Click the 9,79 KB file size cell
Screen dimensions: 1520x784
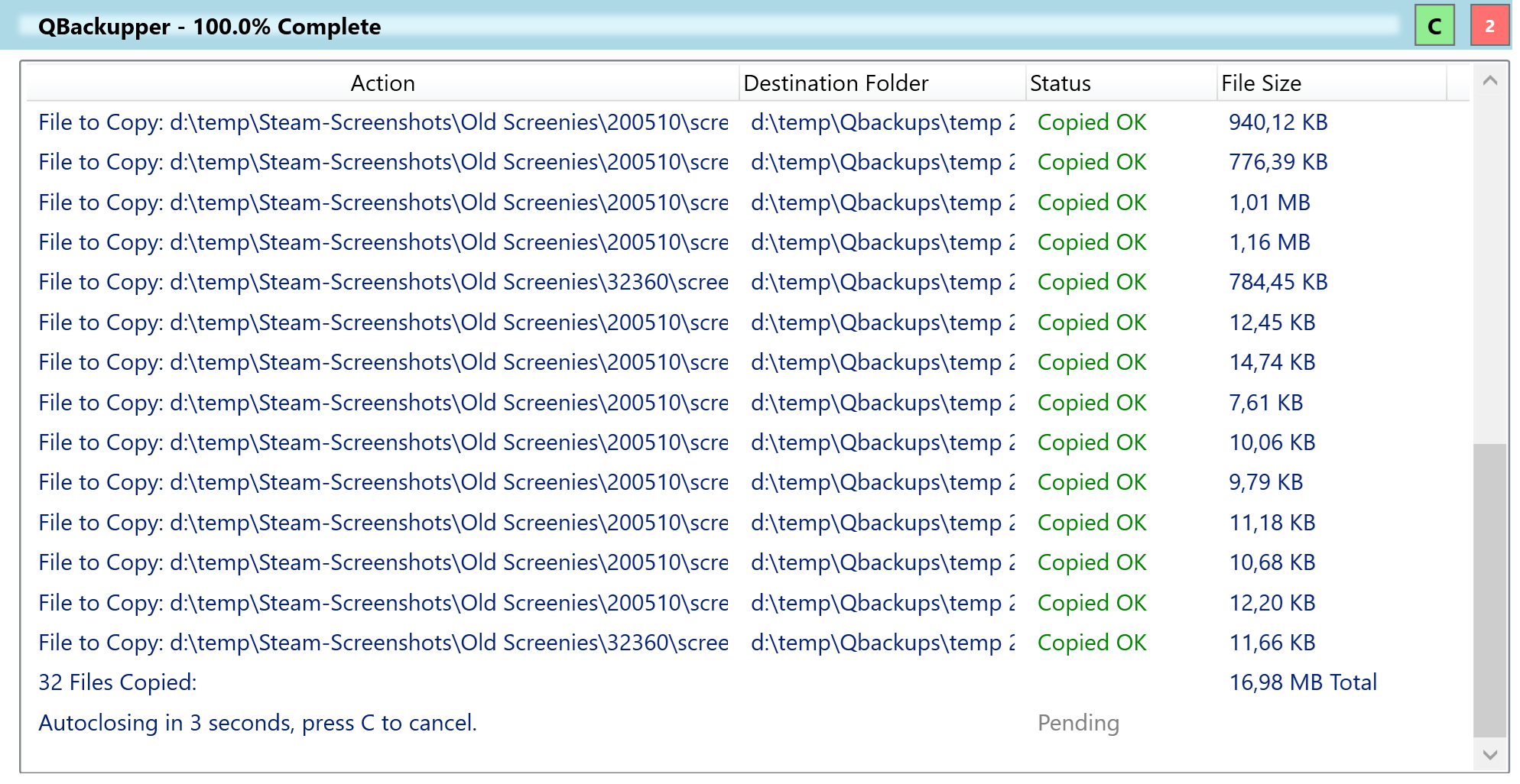tap(1266, 482)
